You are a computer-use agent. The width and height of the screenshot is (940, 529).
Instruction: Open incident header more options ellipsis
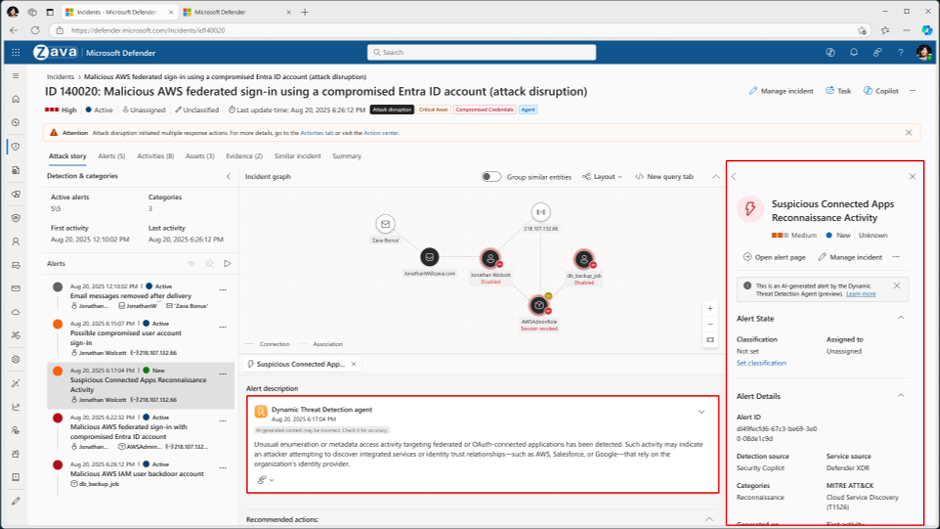coord(912,91)
